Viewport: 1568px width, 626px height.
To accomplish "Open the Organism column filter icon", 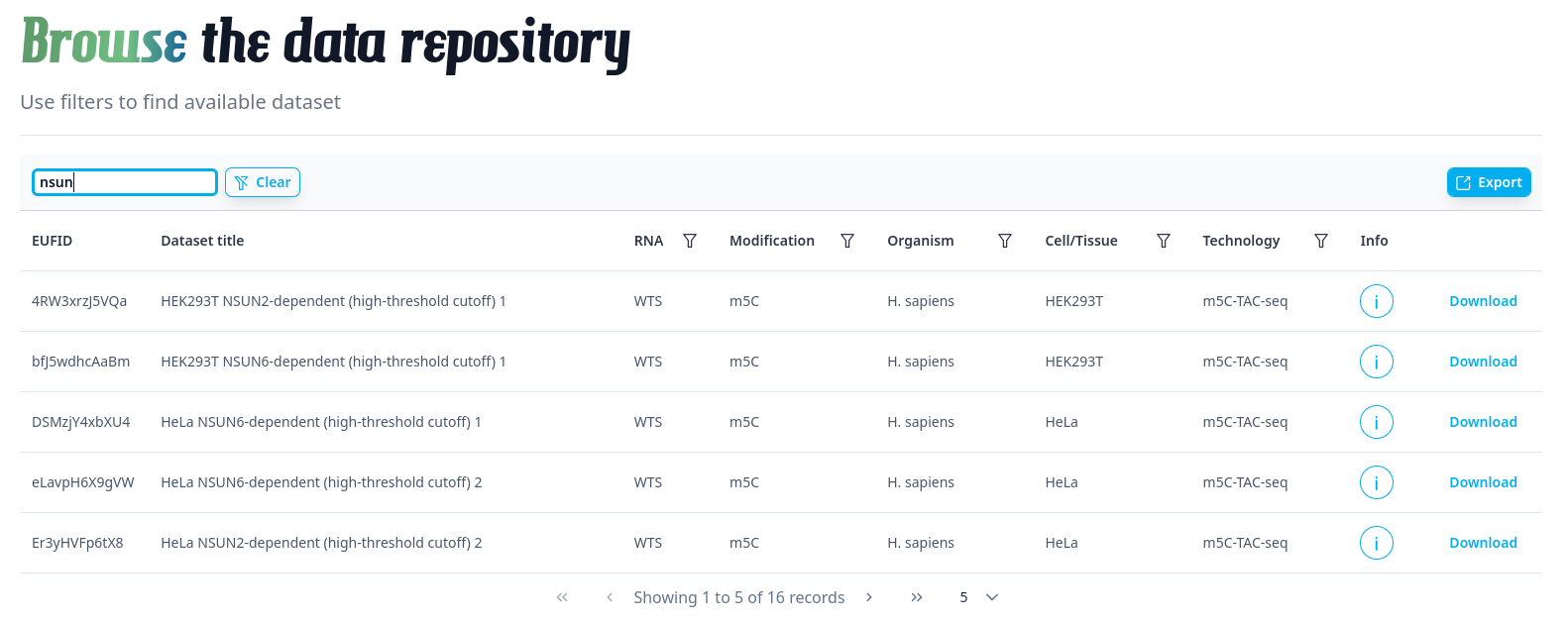I will pyautogui.click(x=1005, y=241).
